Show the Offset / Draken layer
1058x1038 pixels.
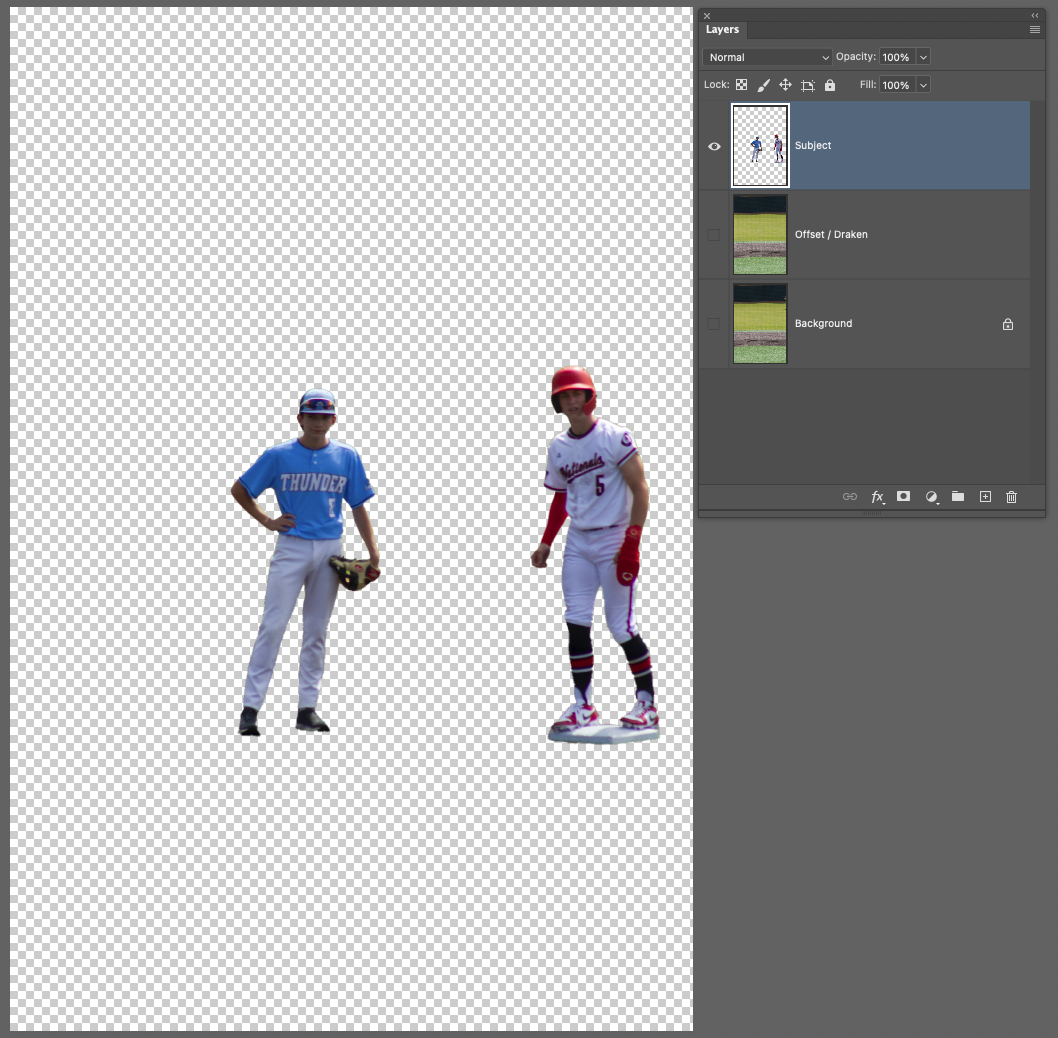[x=714, y=234]
